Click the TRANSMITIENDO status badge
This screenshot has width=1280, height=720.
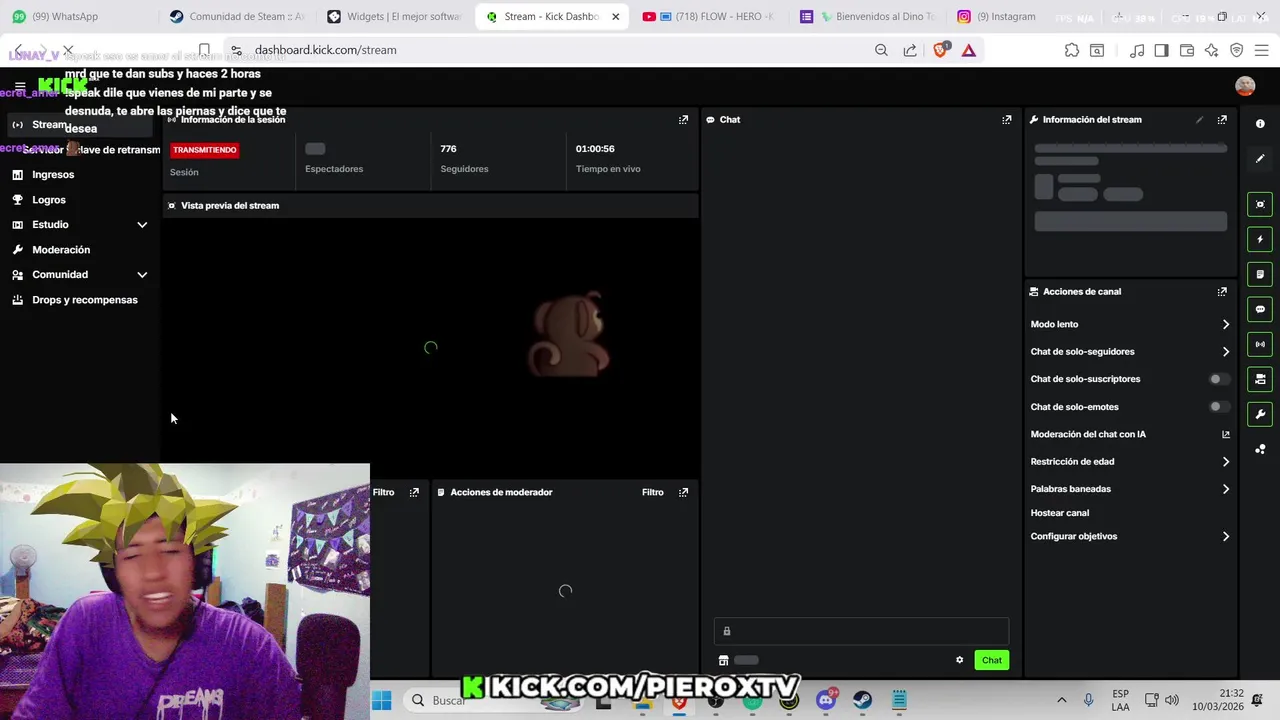point(204,150)
